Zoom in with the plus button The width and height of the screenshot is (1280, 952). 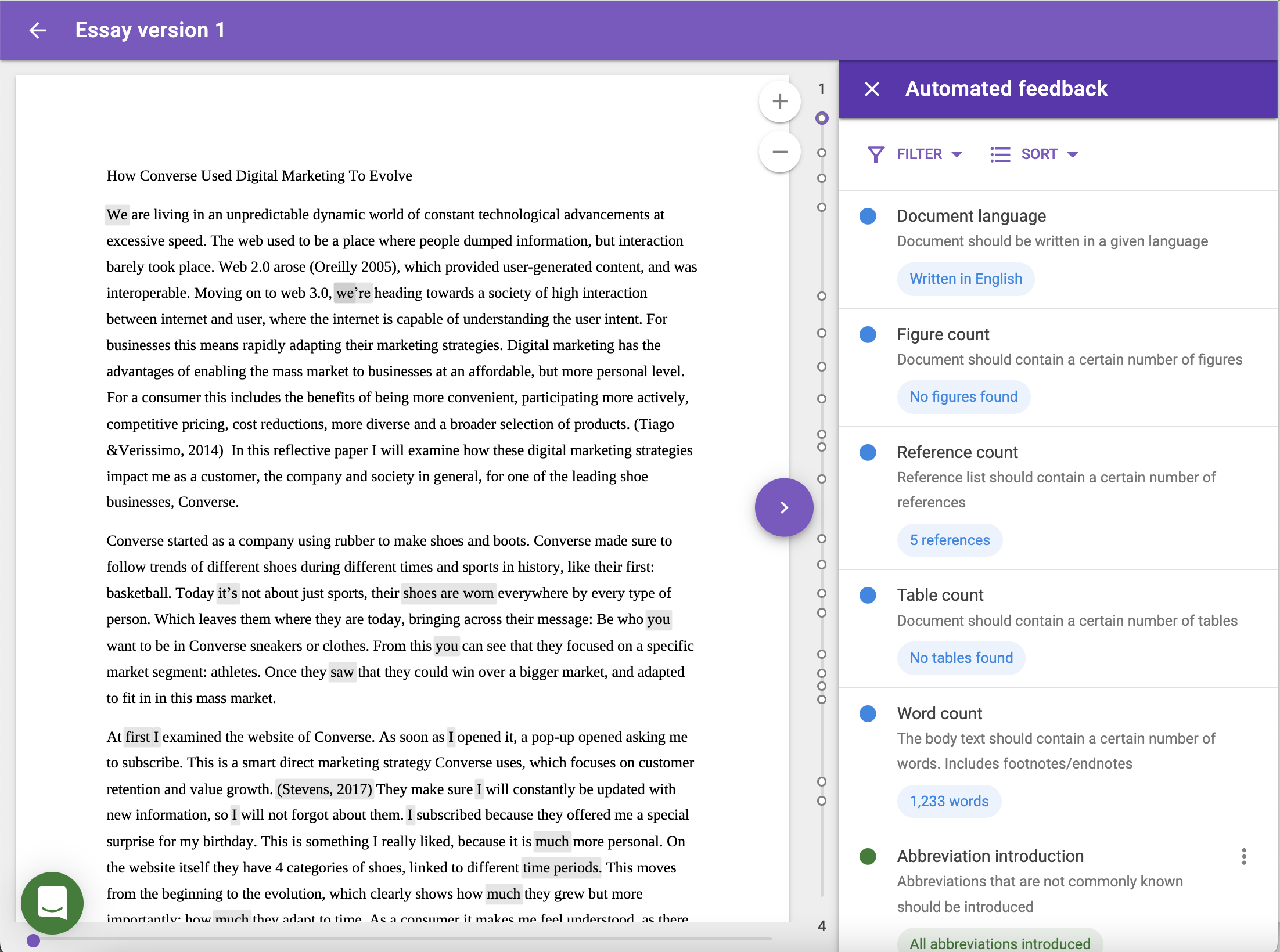(780, 102)
